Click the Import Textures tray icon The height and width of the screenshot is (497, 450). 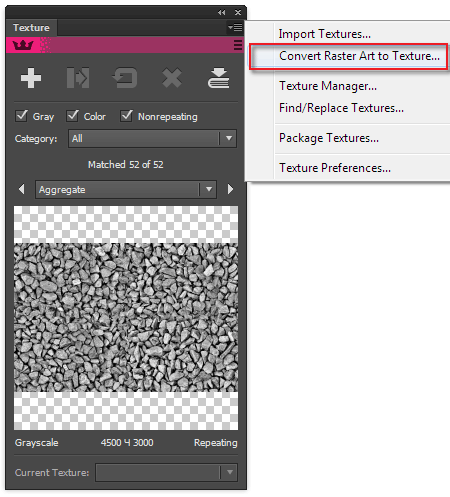(218, 78)
